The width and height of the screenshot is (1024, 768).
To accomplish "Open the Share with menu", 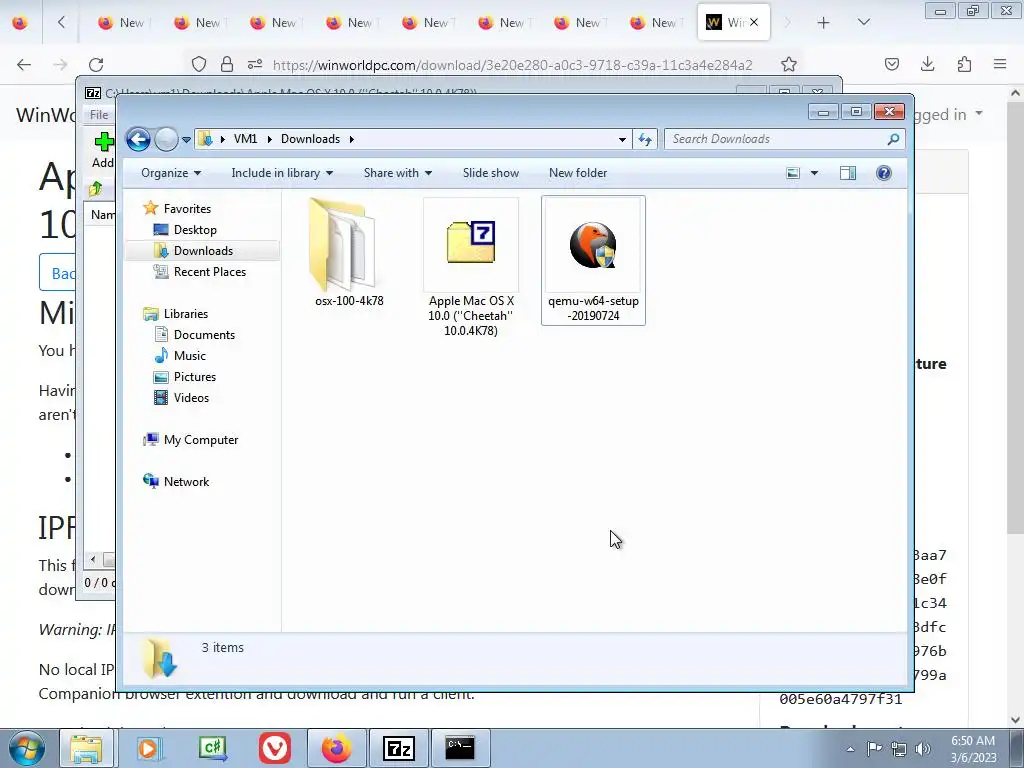I will 398,173.
